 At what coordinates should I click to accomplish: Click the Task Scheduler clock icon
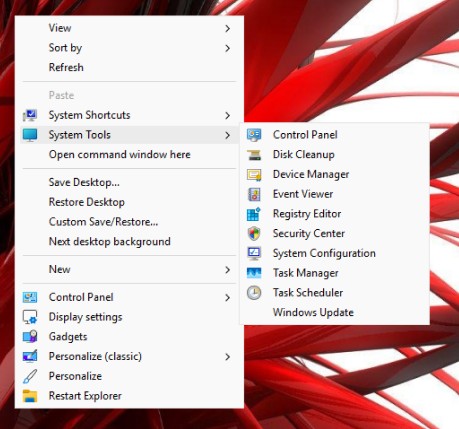coord(254,293)
